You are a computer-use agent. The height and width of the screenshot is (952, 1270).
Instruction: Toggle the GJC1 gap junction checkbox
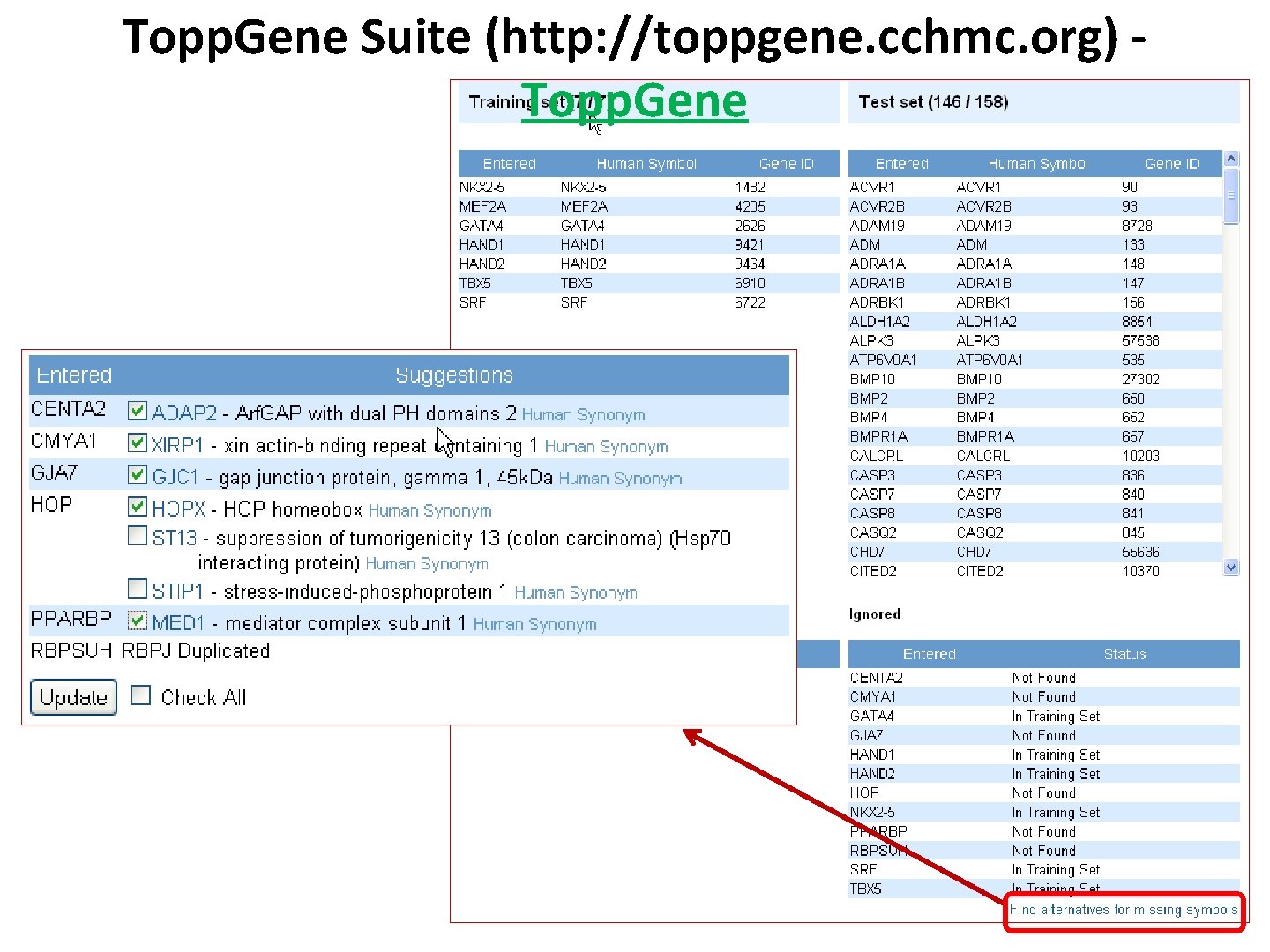(x=138, y=475)
